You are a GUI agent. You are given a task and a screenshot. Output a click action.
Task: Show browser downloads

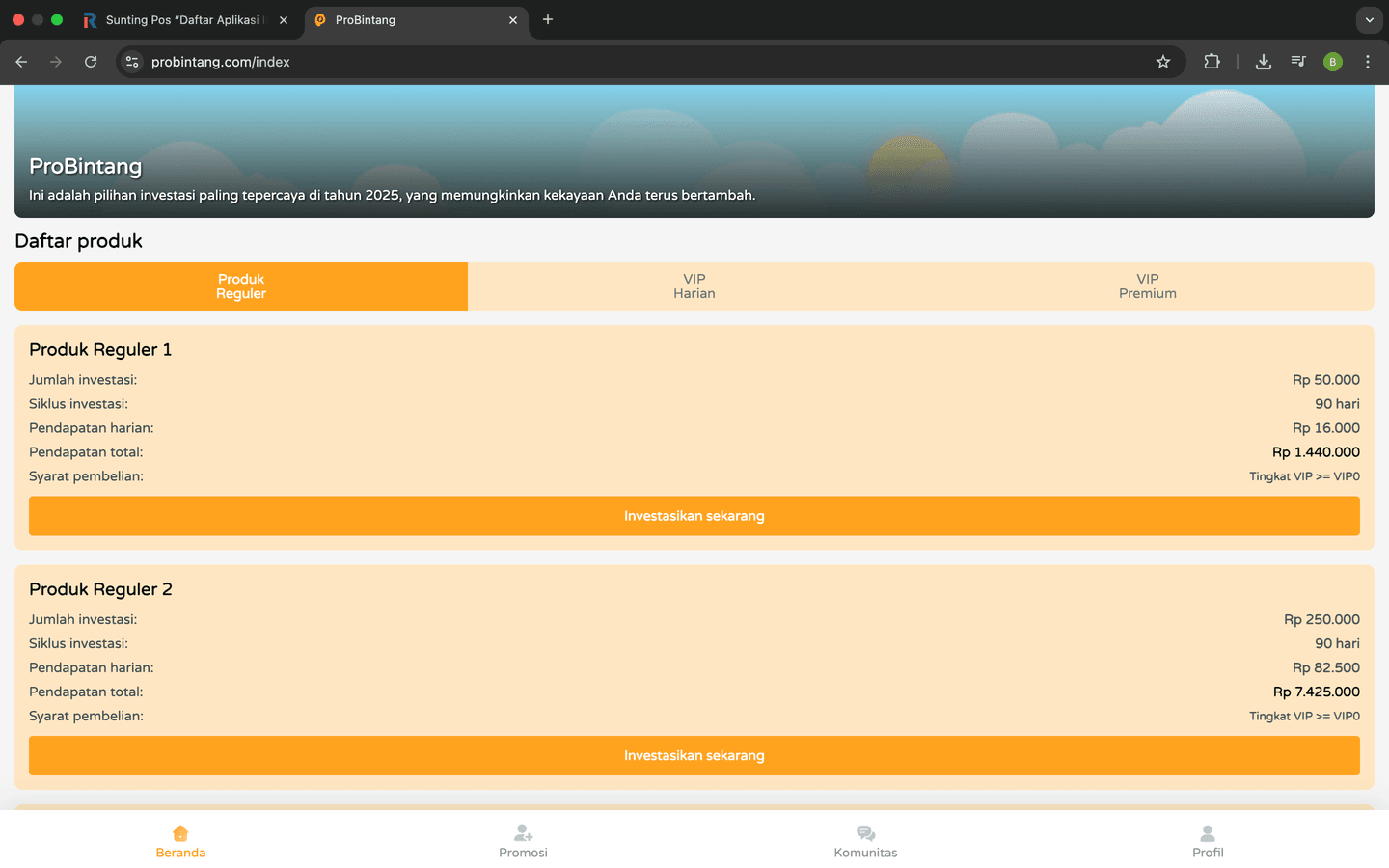click(x=1263, y=62)
